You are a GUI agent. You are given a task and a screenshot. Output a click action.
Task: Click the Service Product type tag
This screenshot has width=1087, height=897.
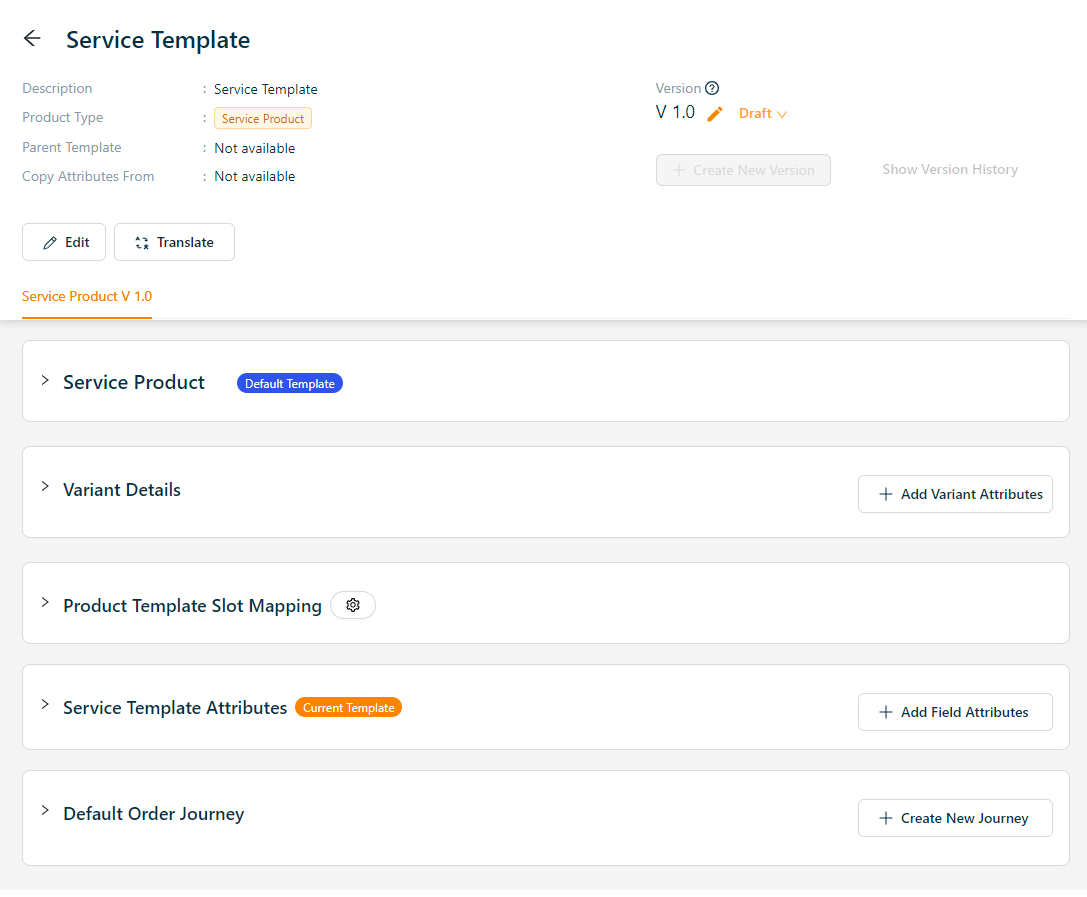(263, 119)
